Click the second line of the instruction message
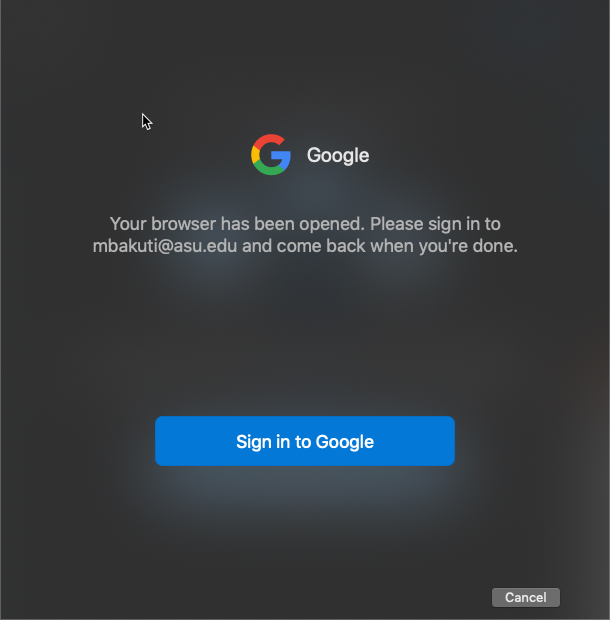Screen dimensions: 610x620 point(305,246)
